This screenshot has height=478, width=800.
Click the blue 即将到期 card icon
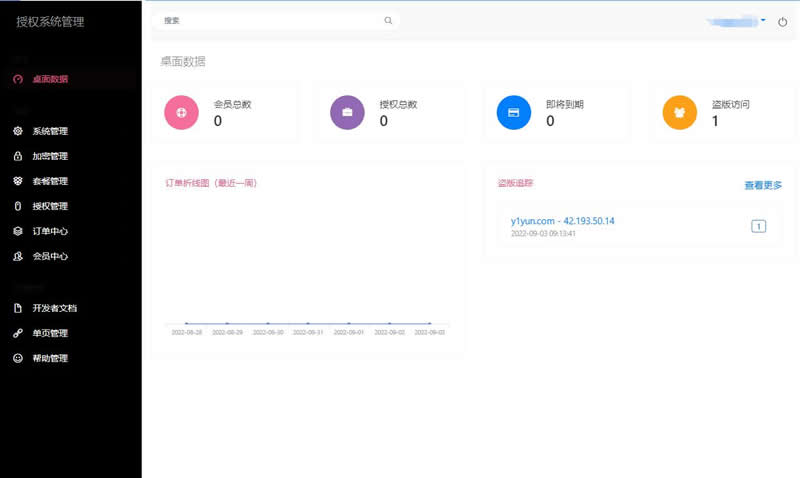point(514,112)
